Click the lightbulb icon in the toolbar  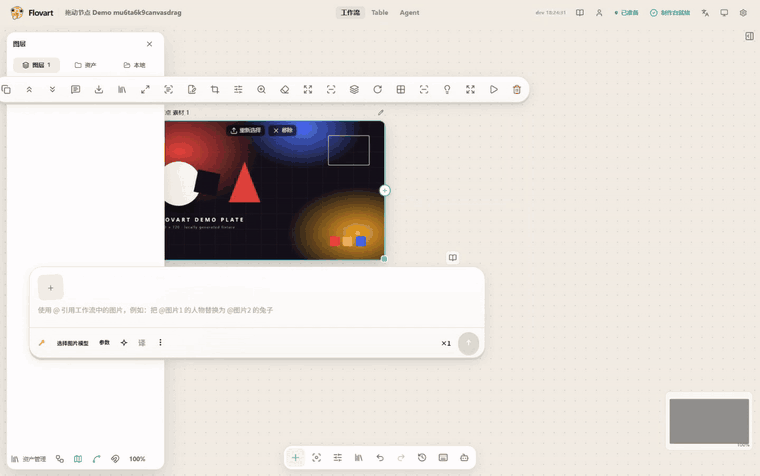pos(447,90)
